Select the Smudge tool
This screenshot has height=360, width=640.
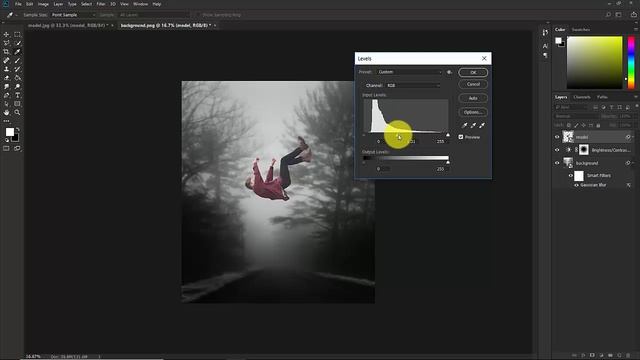[x=6, y=87]
